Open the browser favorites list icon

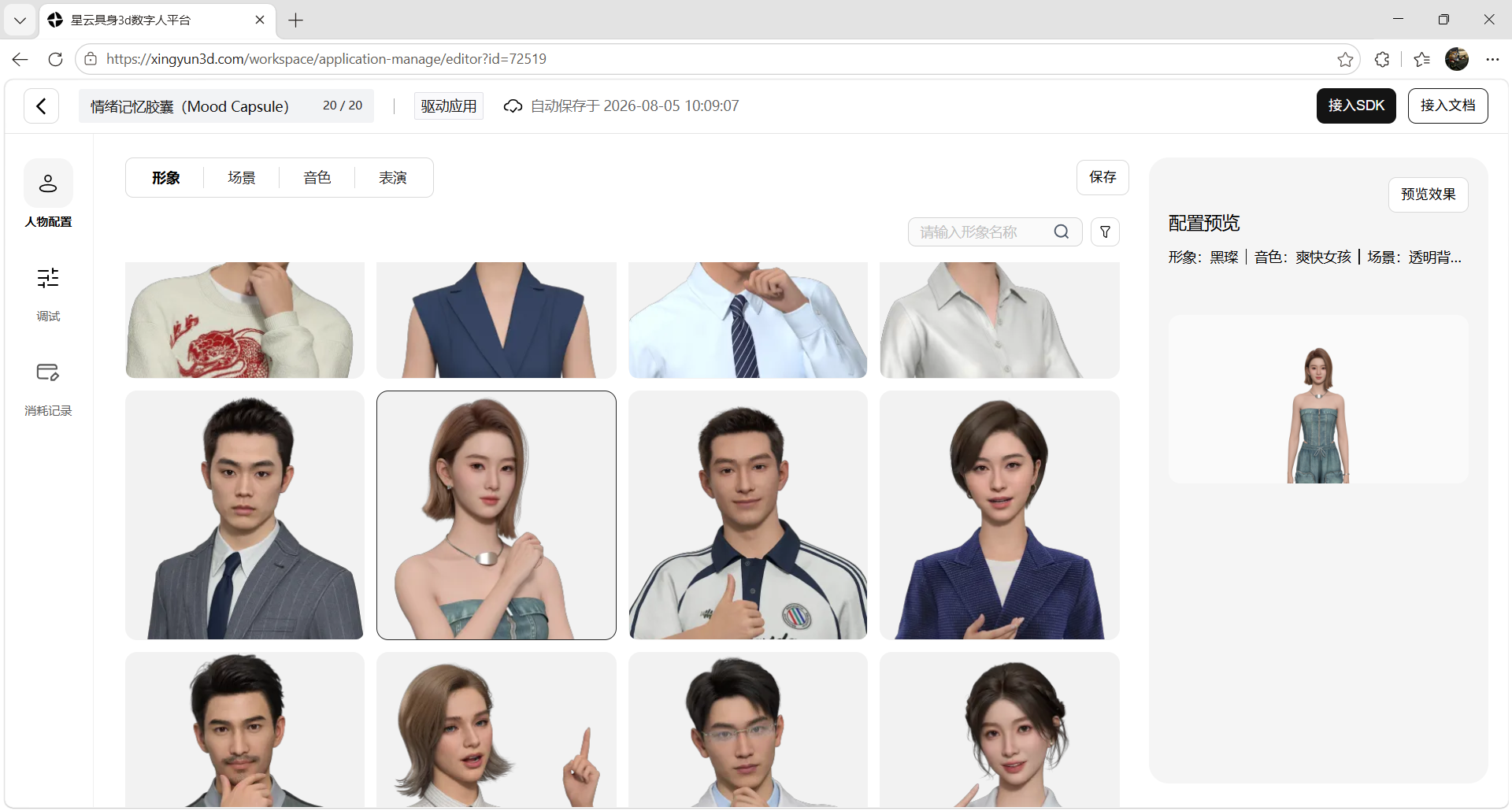point(1421,59)
